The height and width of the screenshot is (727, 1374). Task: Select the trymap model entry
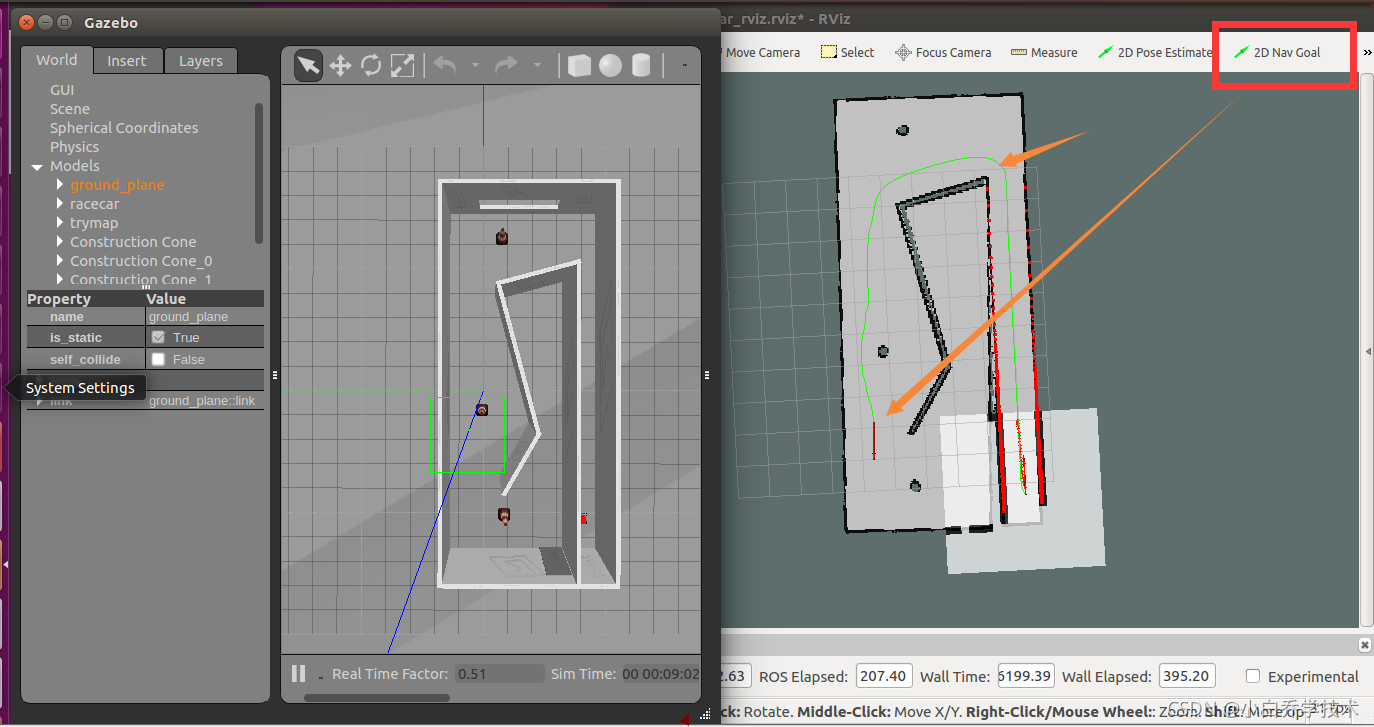tap(94, 223)
